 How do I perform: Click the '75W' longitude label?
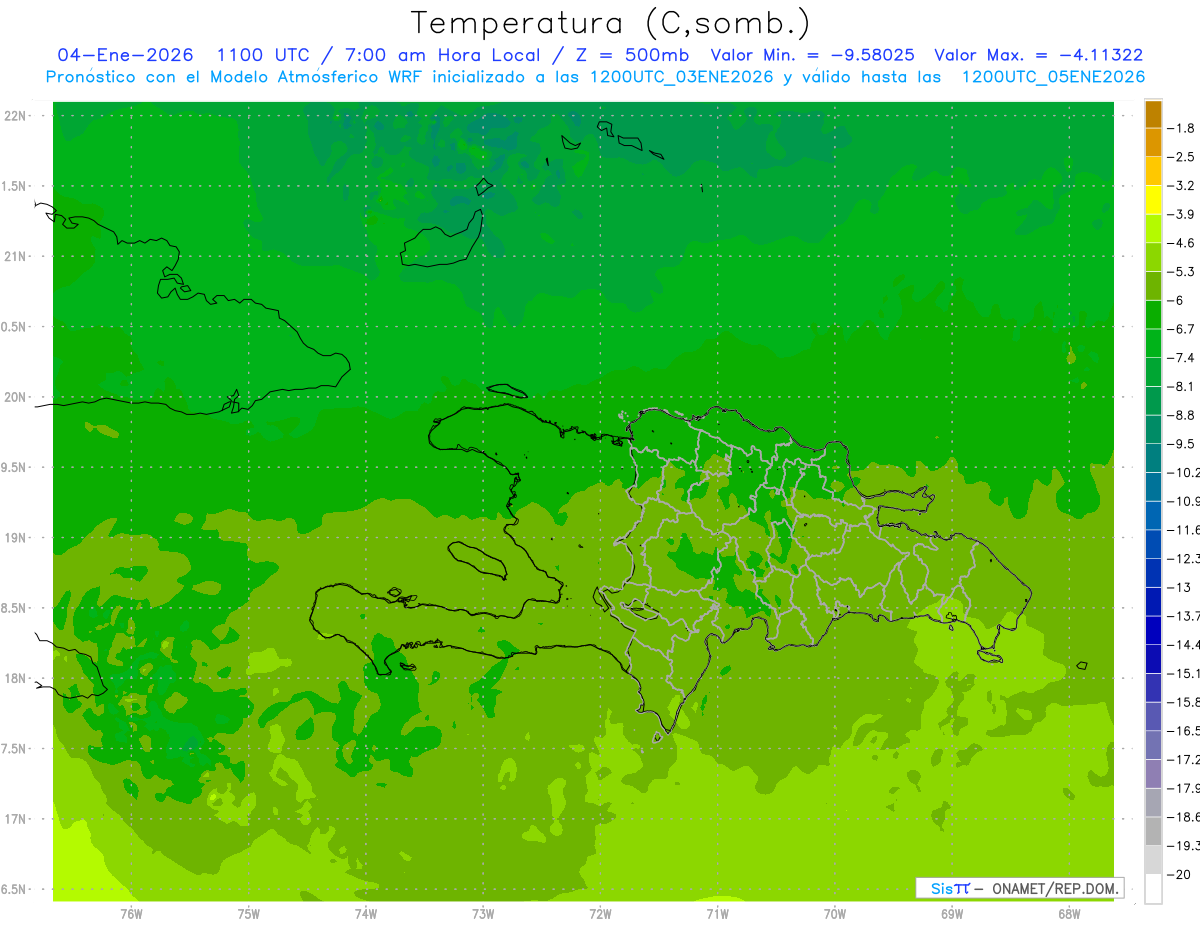coord(249,913)
